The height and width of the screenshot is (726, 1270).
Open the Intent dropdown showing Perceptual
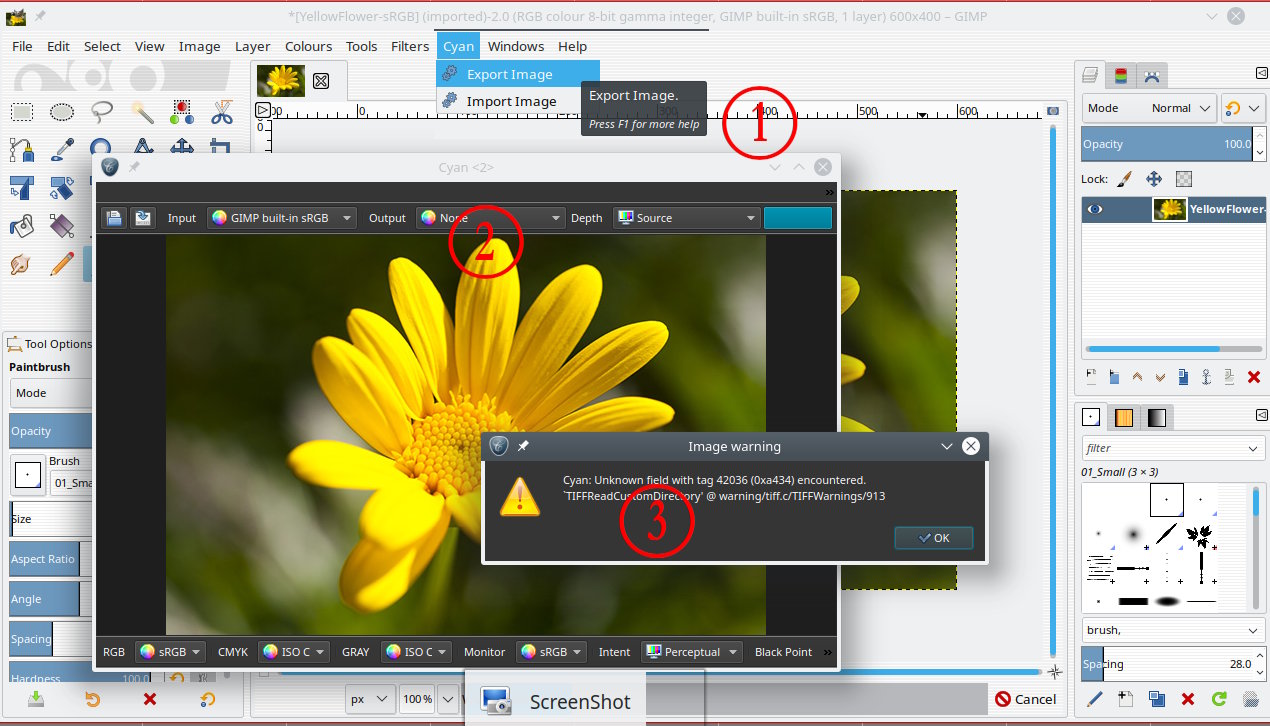692,651
